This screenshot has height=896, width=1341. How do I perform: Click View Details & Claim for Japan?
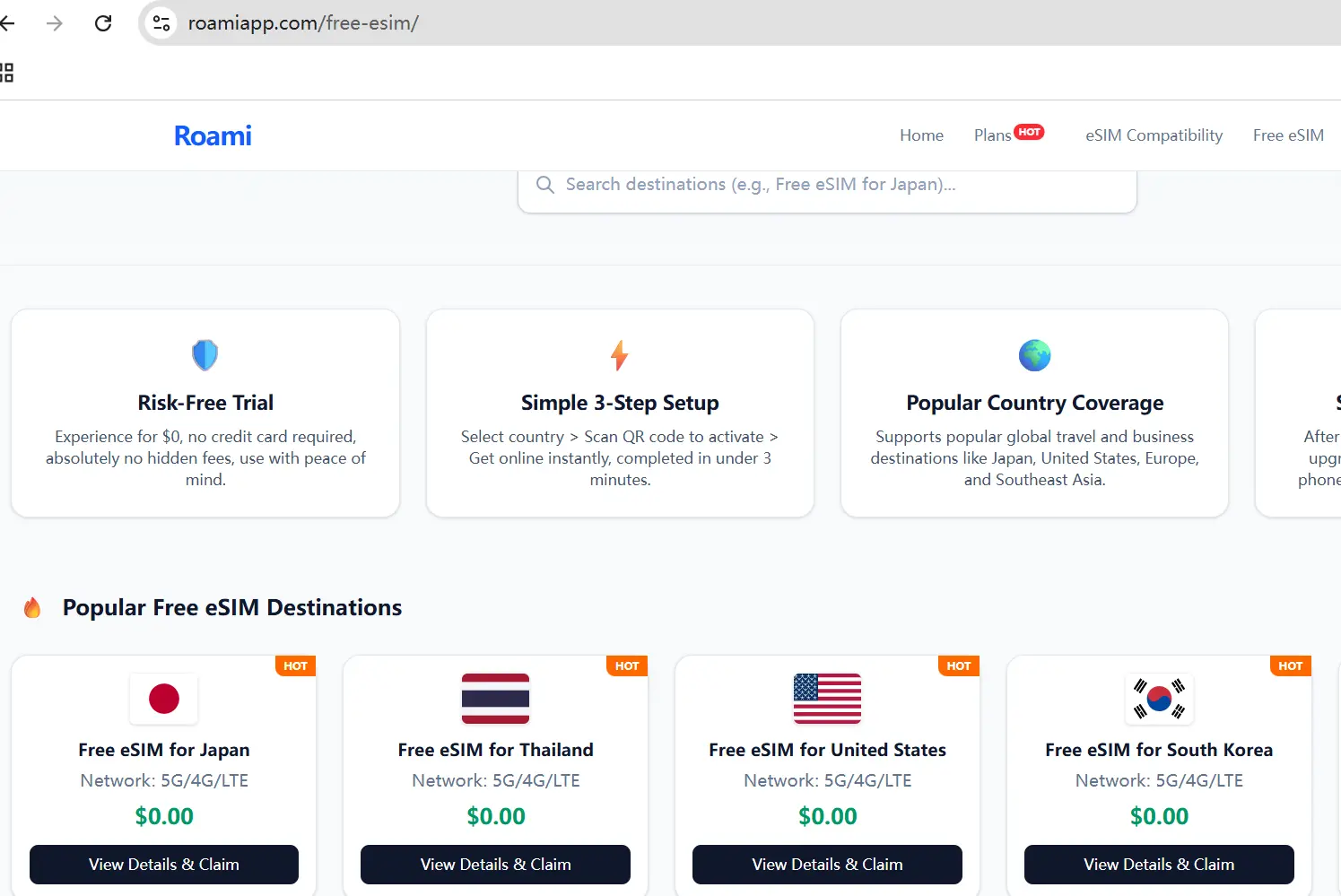point(164,865)
